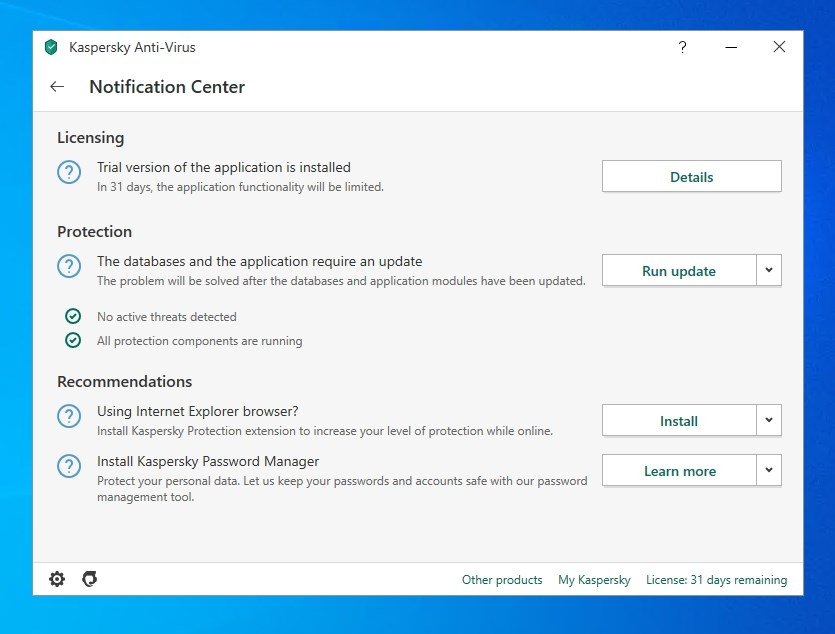835x634 pixels.
Task: Click the Kaspersky shield logo icon
Action: (51, 47)
